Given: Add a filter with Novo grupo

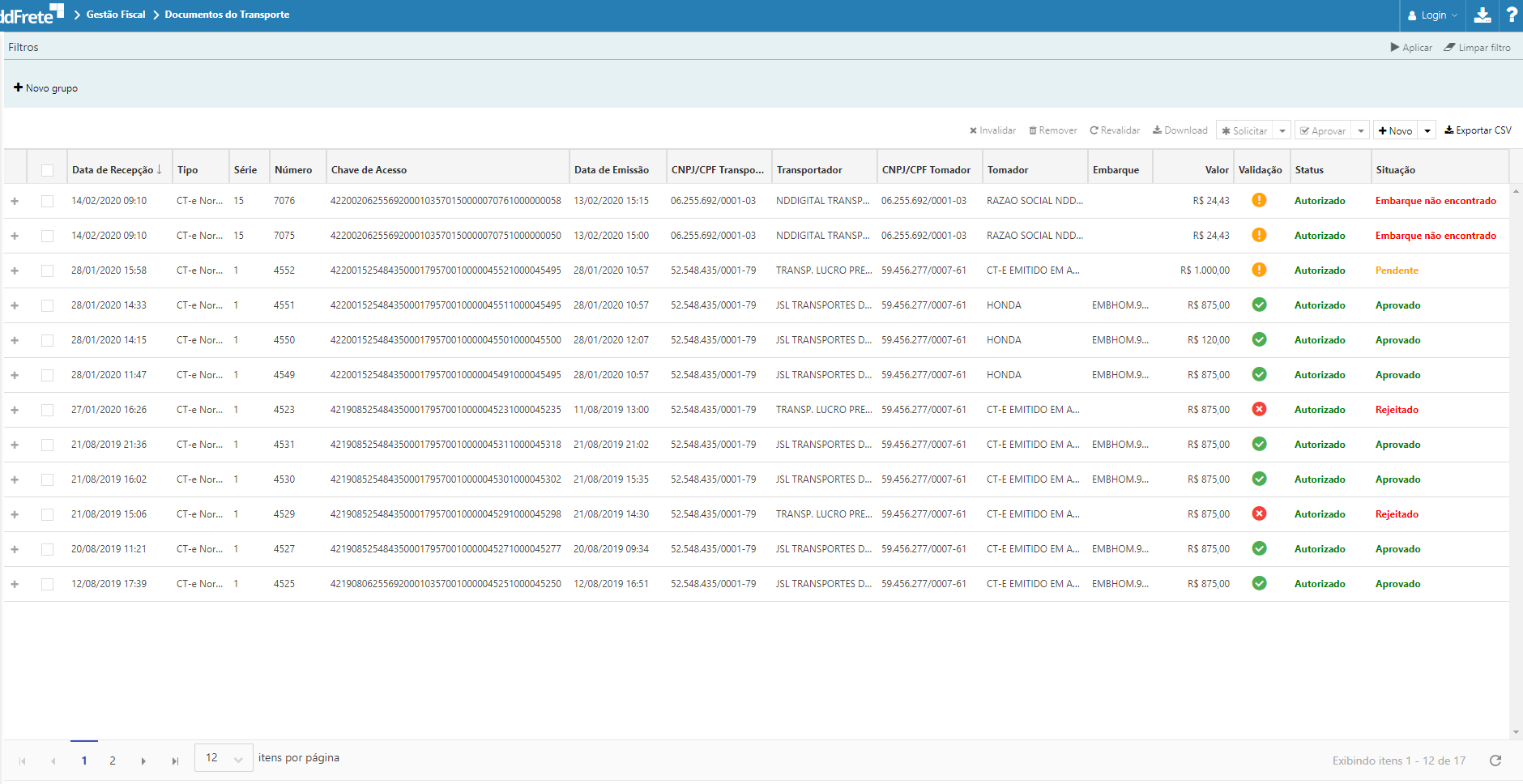Looking at the screenshot, I should [46, 88].
